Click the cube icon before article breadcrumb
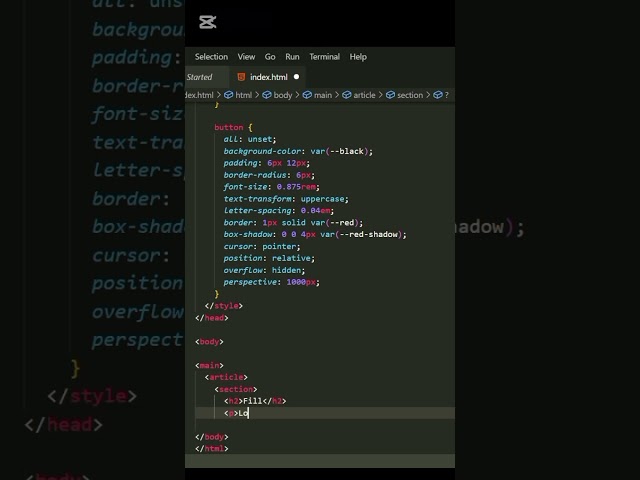Image resolution: width=640 pixels, height=480 pixels. [347, 95]
